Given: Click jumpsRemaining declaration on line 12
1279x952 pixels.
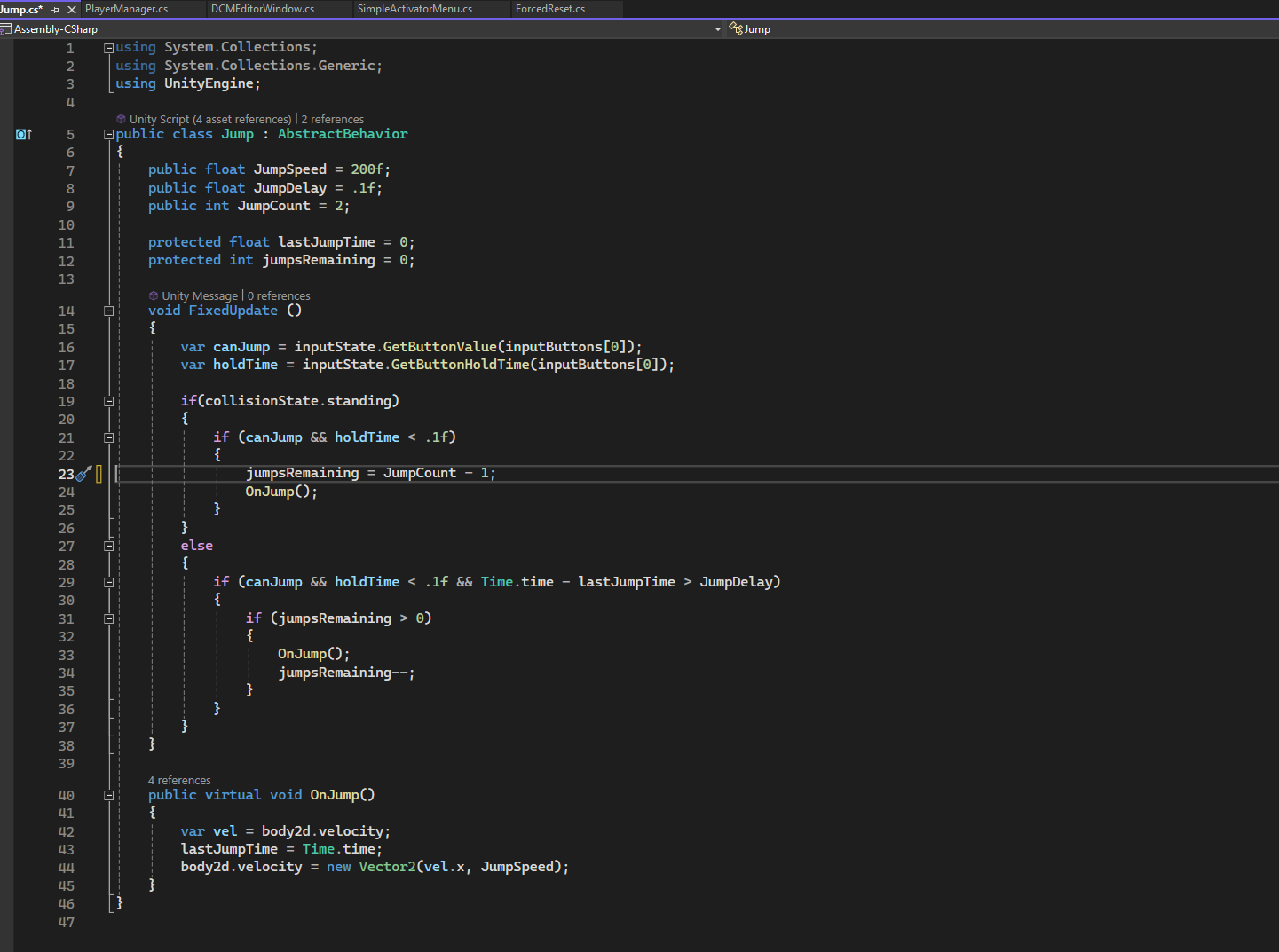Looking at the screenshot, I should 319,260.
